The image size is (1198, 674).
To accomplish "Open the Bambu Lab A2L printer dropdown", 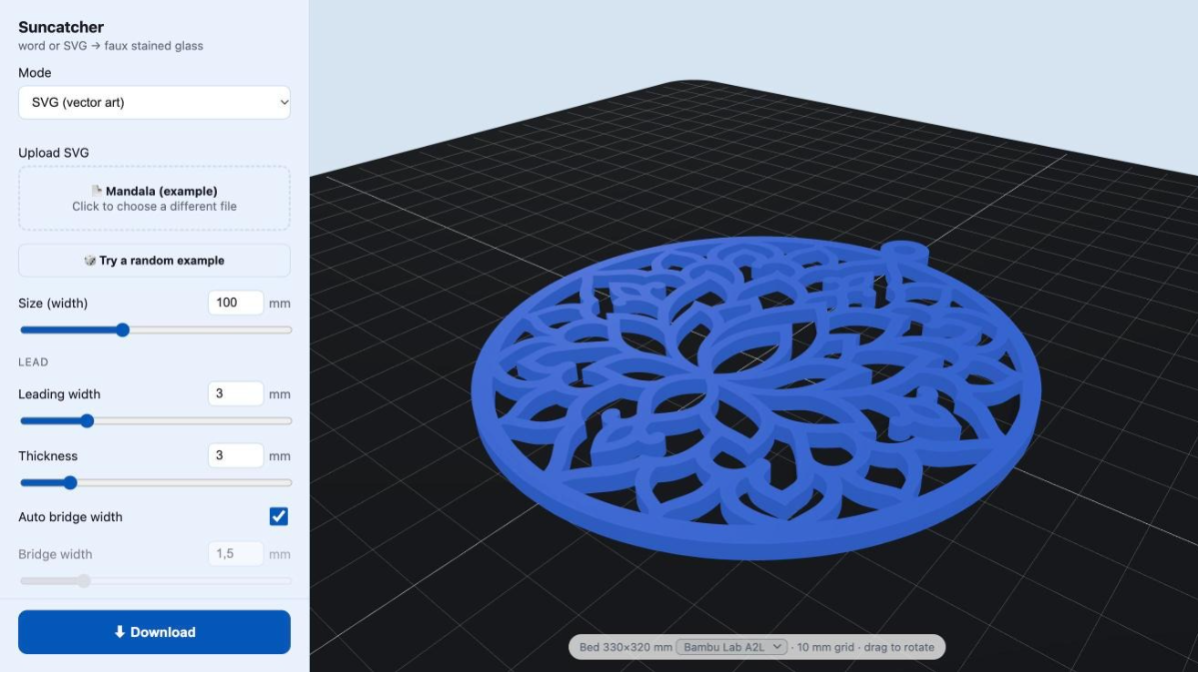I will tap(732, 647).
